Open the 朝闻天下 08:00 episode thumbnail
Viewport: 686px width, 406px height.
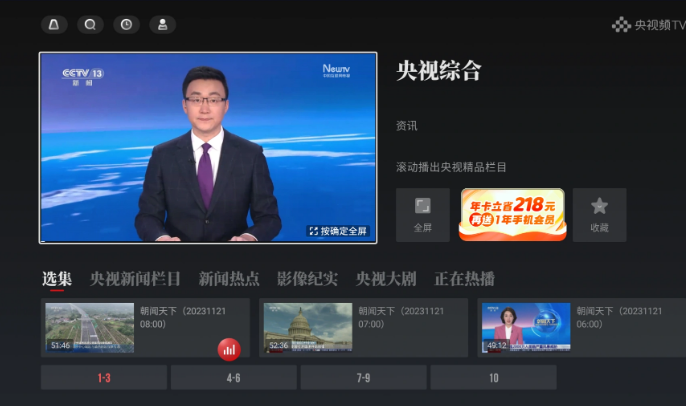click(x=90, y=328)
